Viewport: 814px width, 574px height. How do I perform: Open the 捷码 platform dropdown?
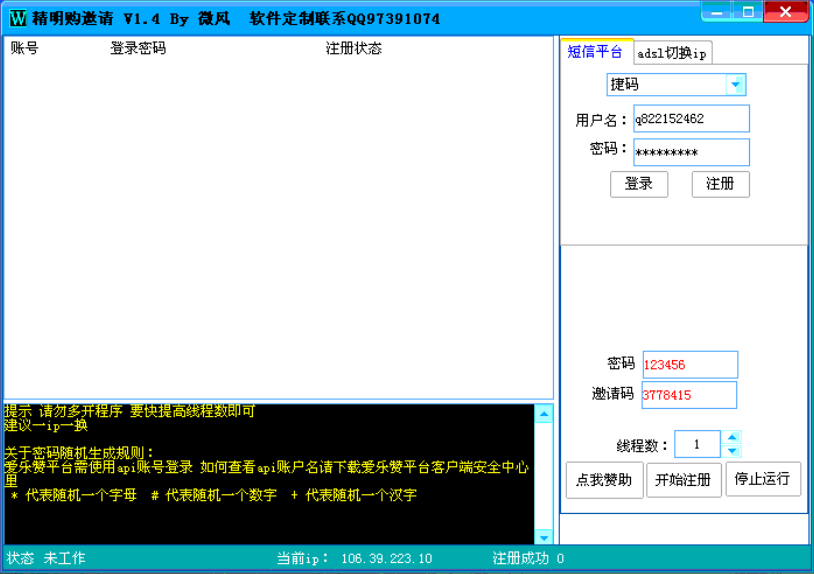point(735,85)
